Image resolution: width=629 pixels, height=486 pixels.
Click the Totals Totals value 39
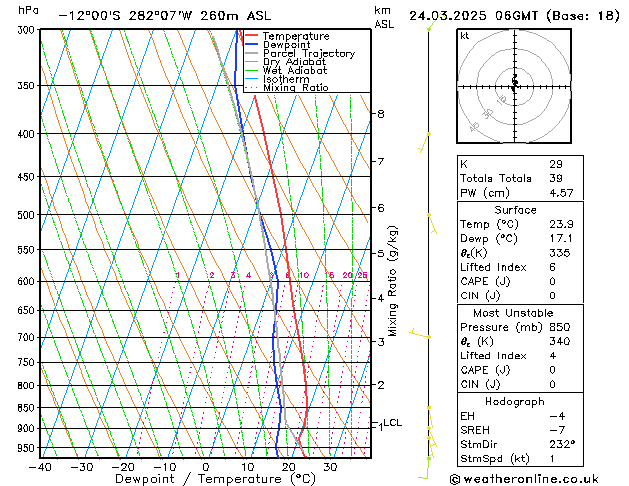coord(556,178)
